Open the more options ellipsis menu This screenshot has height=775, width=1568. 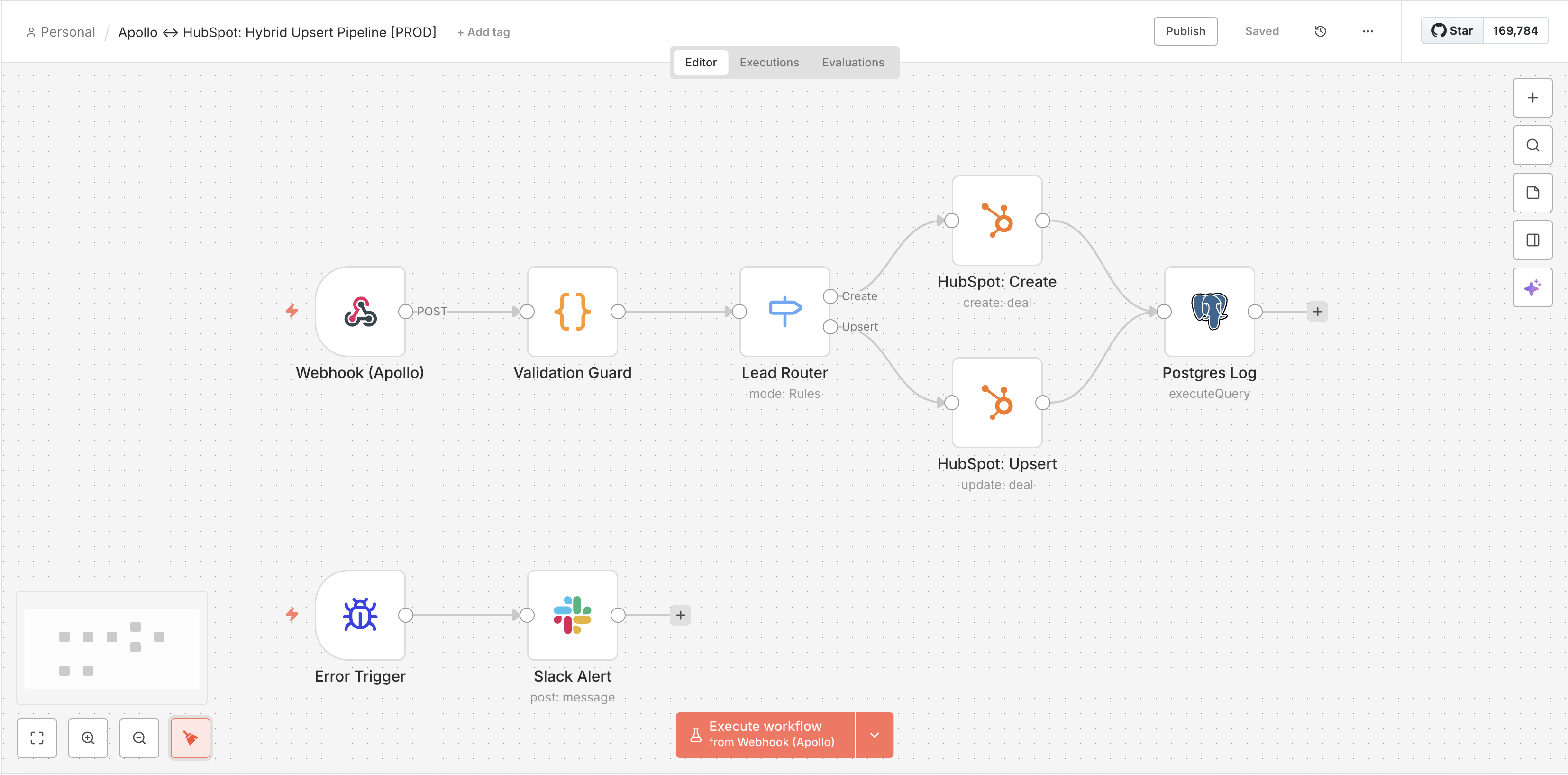click(1367, 31)
